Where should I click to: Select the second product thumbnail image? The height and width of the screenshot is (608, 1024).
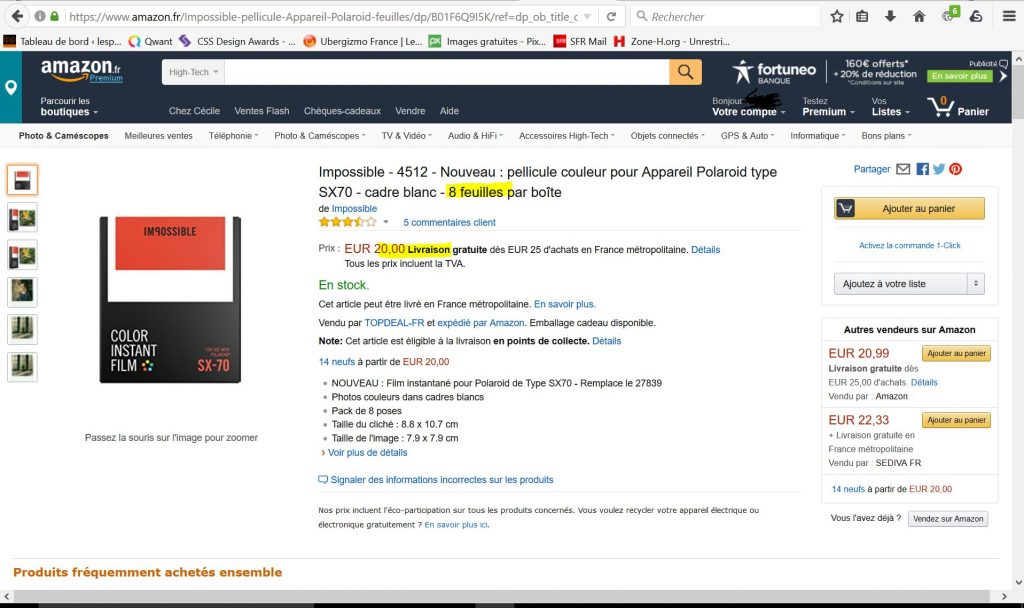tap(22, 217)
